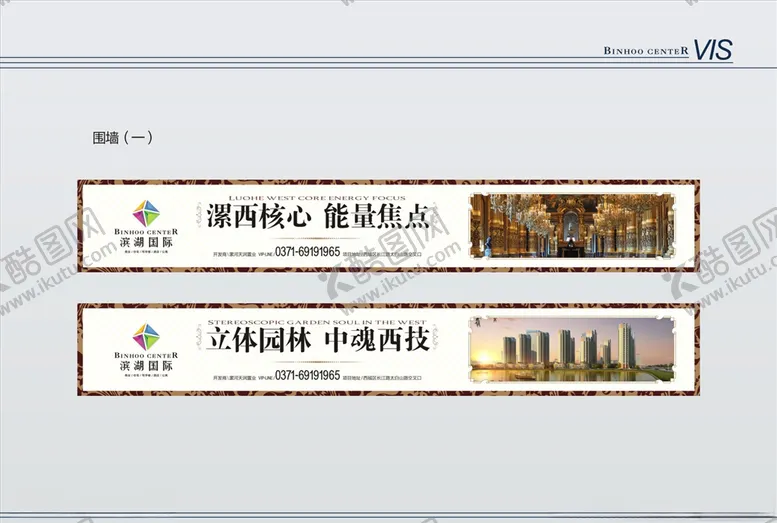The image size is (777, 523).
Task: Click the diamond logo in the top banner
Action: [146, 214]
